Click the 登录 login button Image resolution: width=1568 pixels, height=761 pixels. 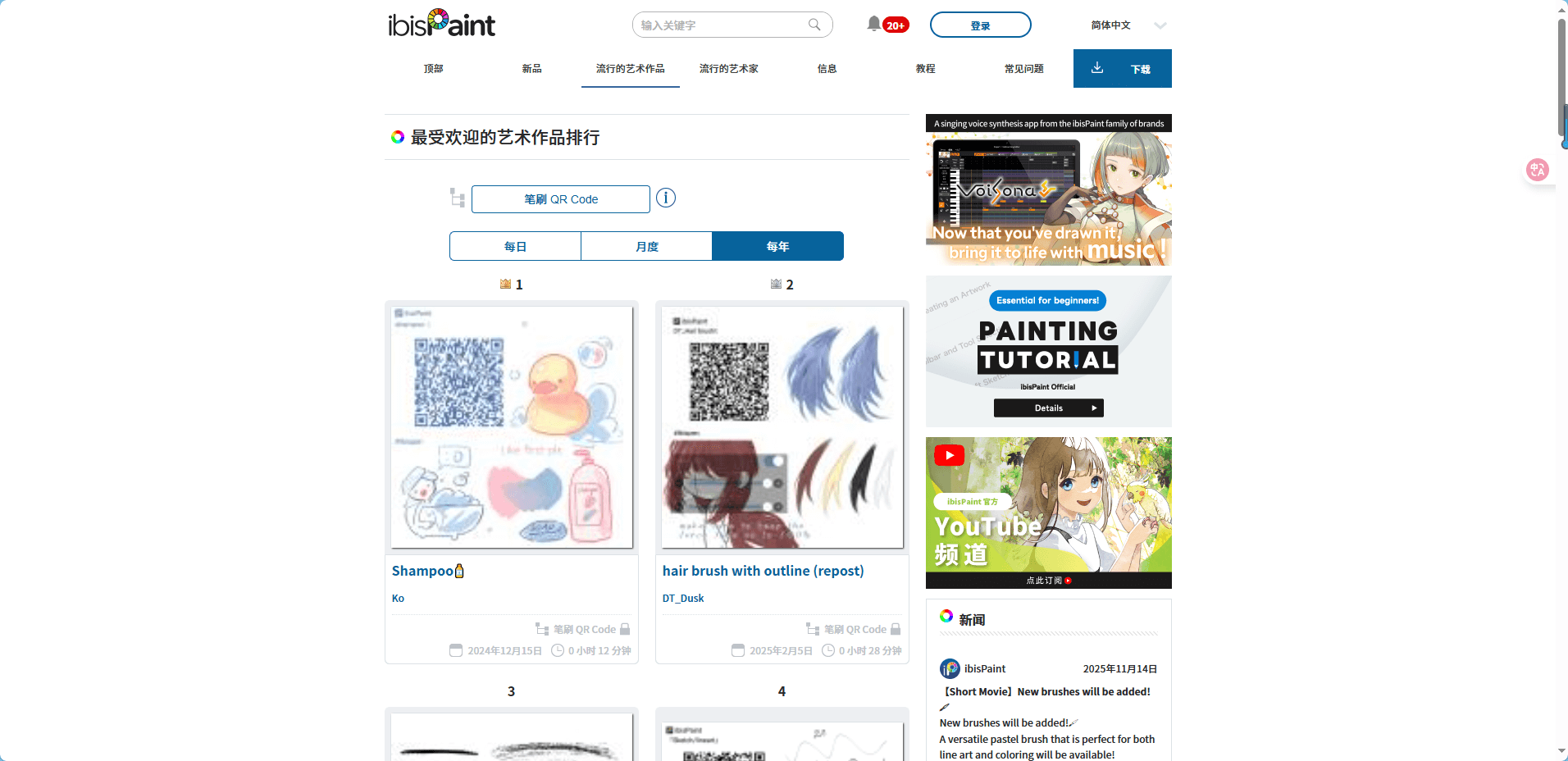click(980, 25)
